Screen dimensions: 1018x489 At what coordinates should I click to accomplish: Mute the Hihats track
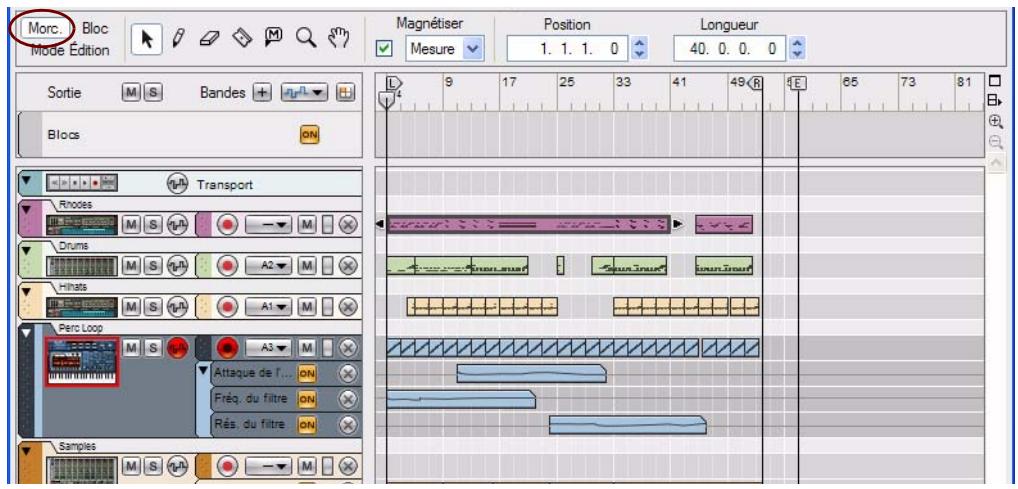coord(130,306)
